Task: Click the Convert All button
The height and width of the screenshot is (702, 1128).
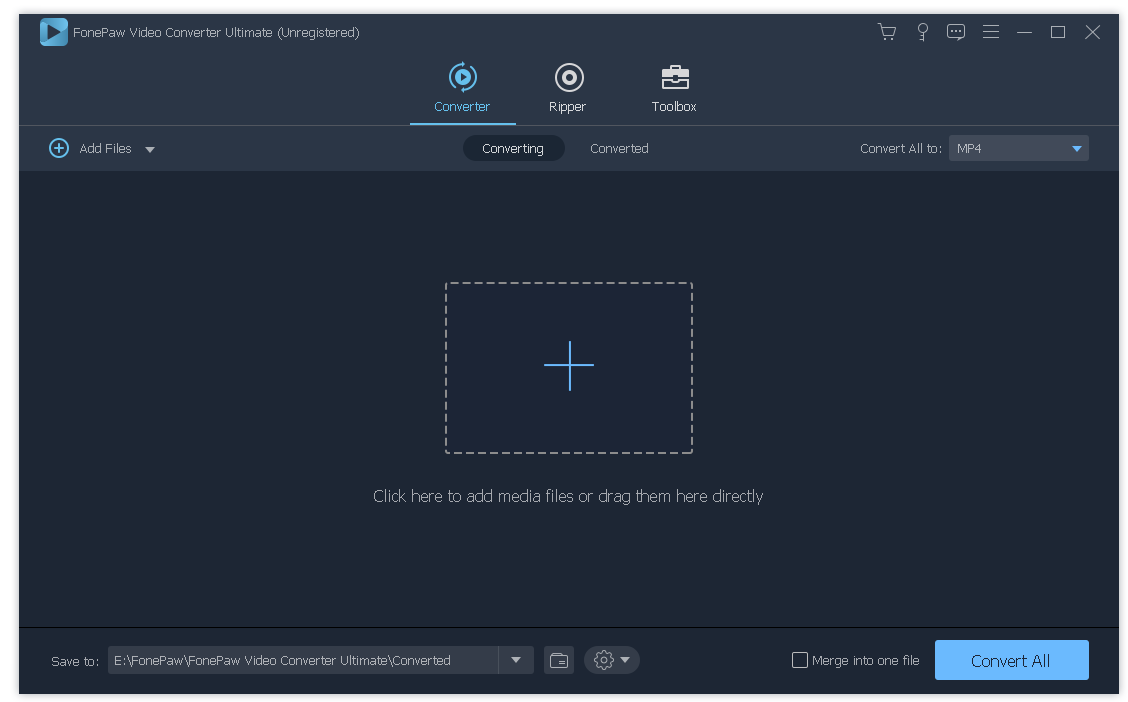Action: [x=1011, y=660]
